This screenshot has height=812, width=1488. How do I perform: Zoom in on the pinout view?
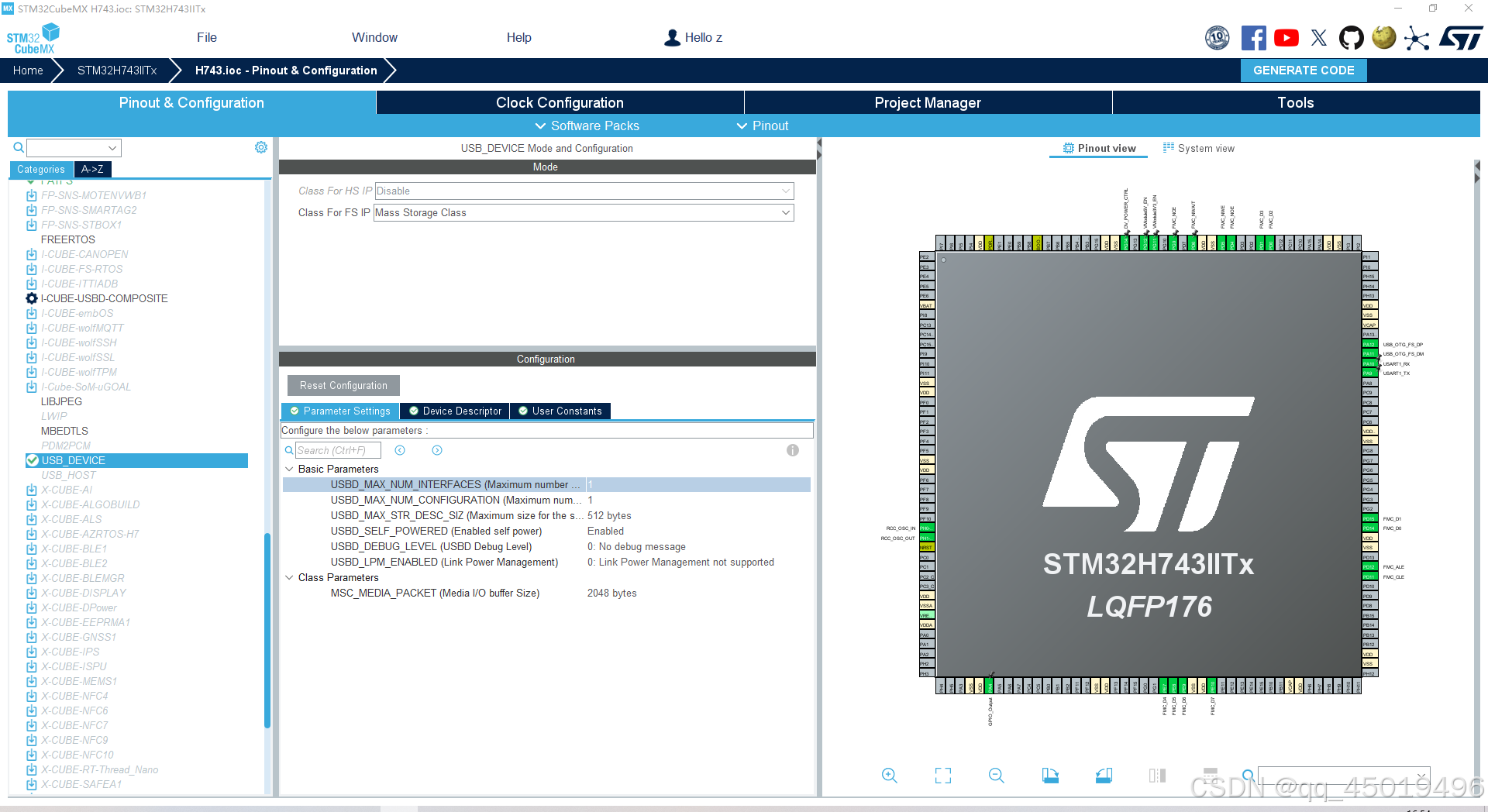[x=889, y=775]
